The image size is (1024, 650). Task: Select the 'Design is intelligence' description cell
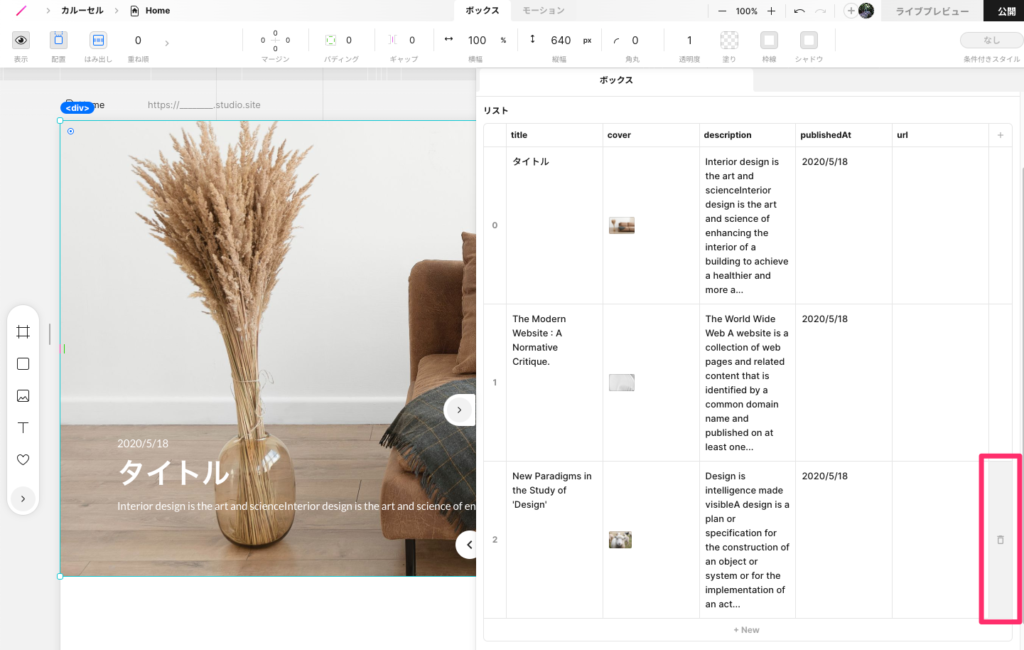click(747, 540)
